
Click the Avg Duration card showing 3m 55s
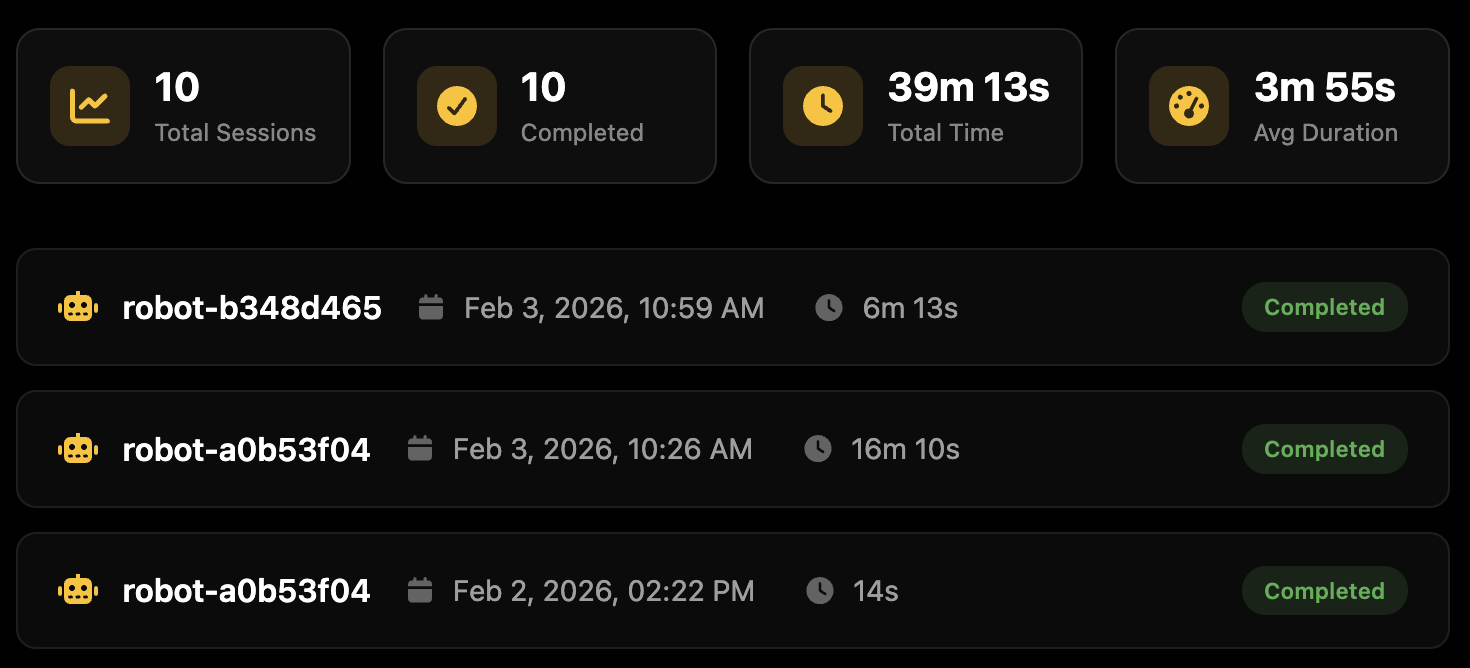coord(1283,105)
